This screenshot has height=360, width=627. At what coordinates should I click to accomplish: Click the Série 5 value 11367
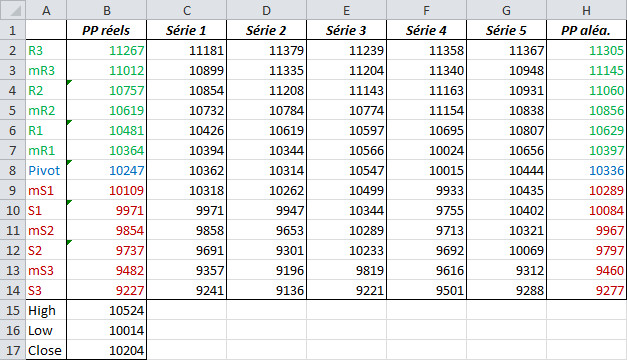pyautogui.click(x=506, y=50)
